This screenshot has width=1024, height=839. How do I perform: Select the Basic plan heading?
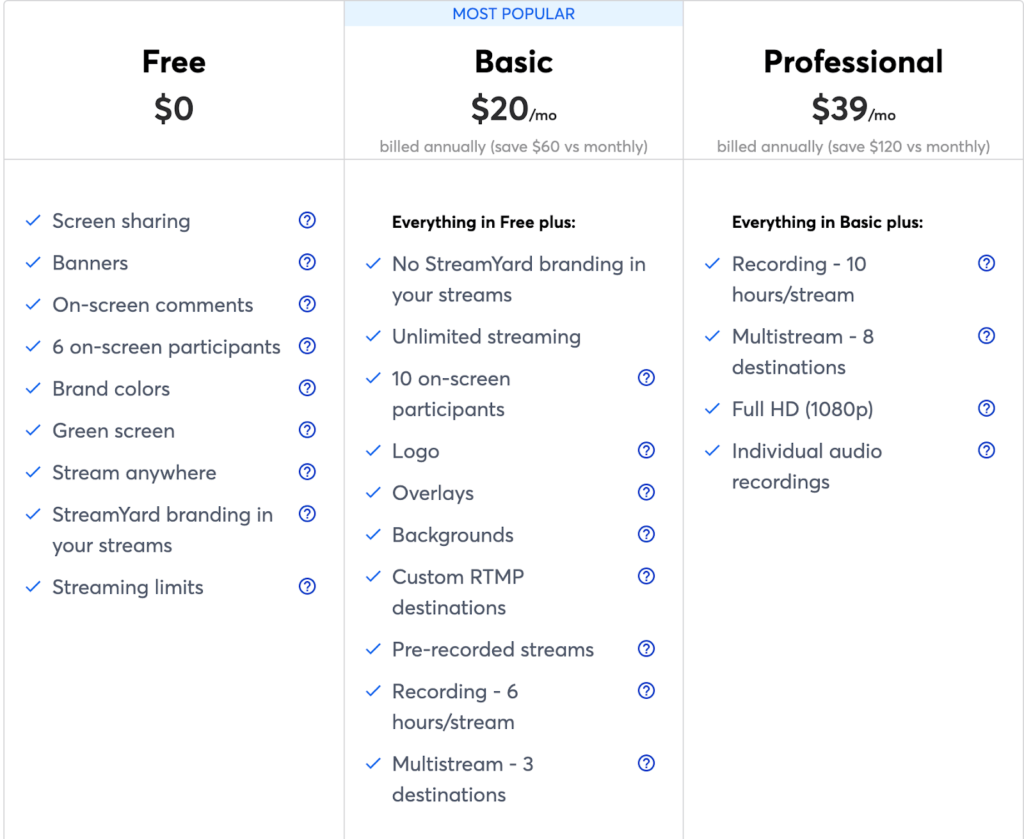(513, 62)
